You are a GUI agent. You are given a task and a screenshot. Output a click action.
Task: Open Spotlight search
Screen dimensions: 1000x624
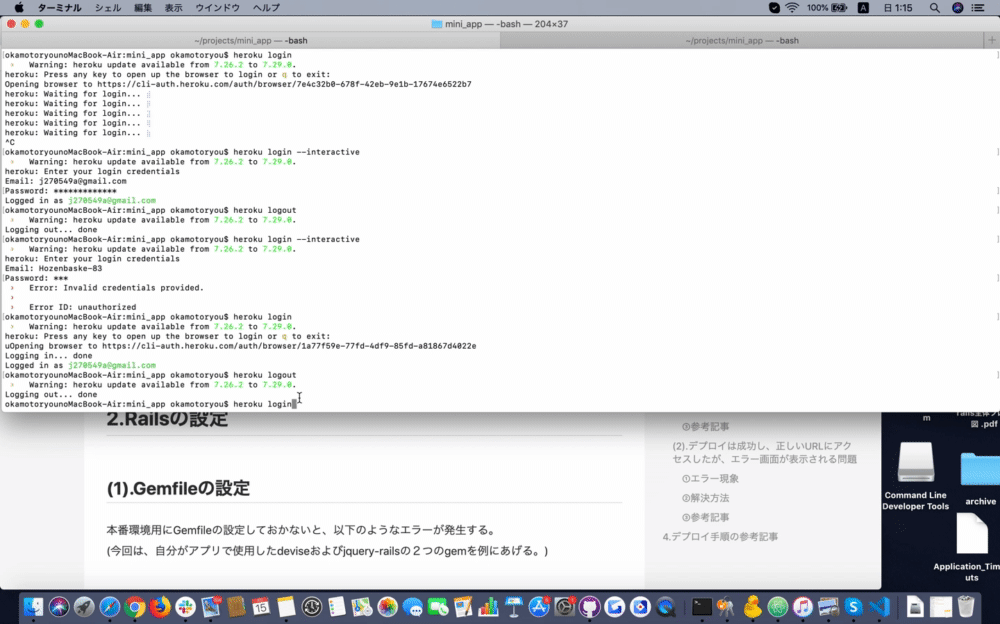934,8
